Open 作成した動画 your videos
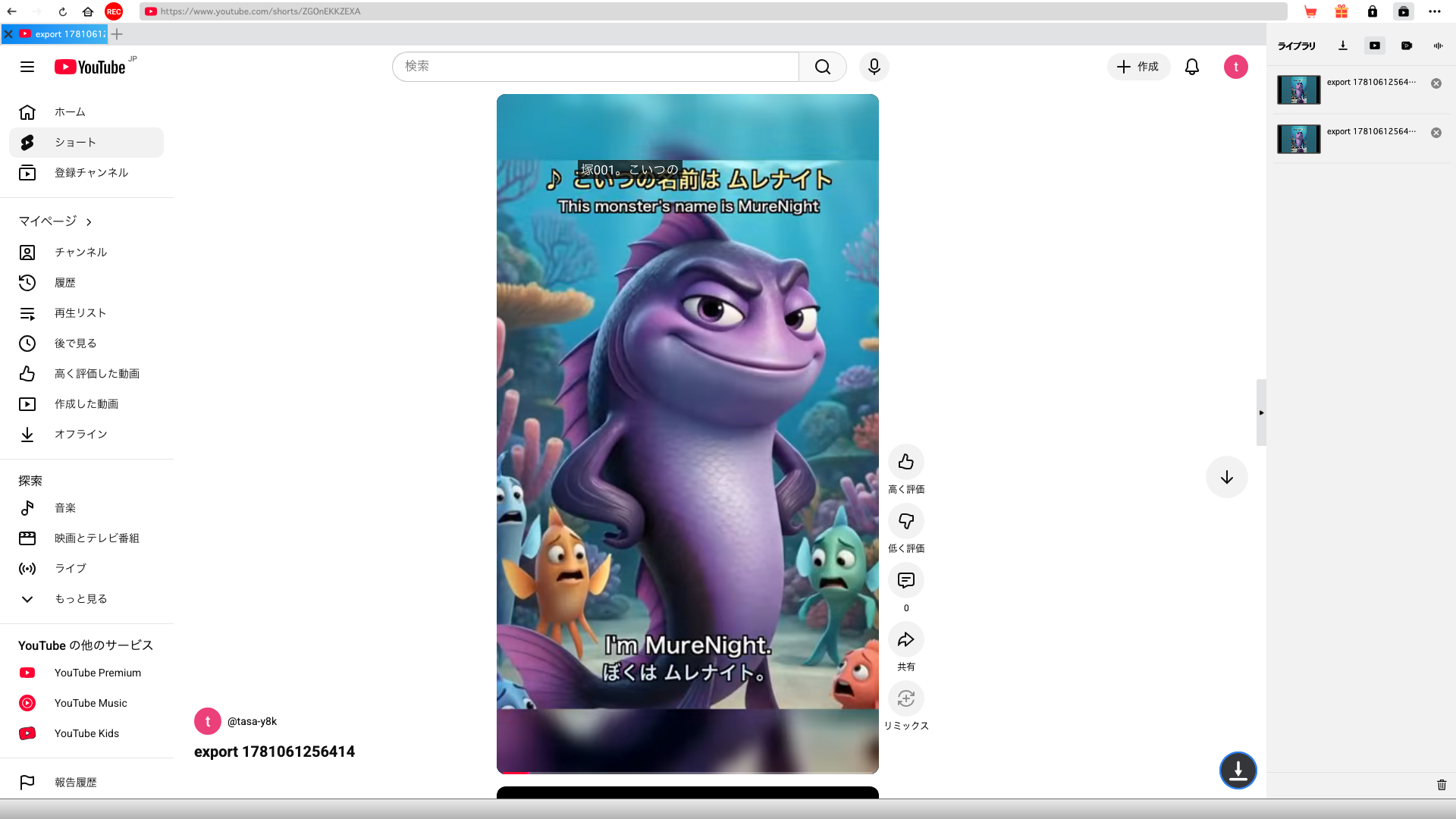 point(86,404)
